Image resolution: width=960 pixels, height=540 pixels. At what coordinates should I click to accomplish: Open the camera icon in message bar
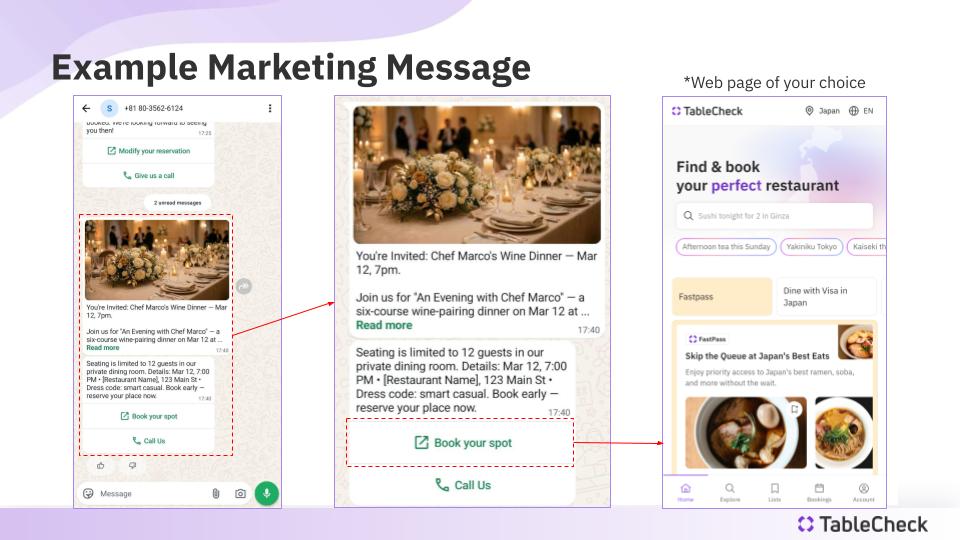(241, 493)
